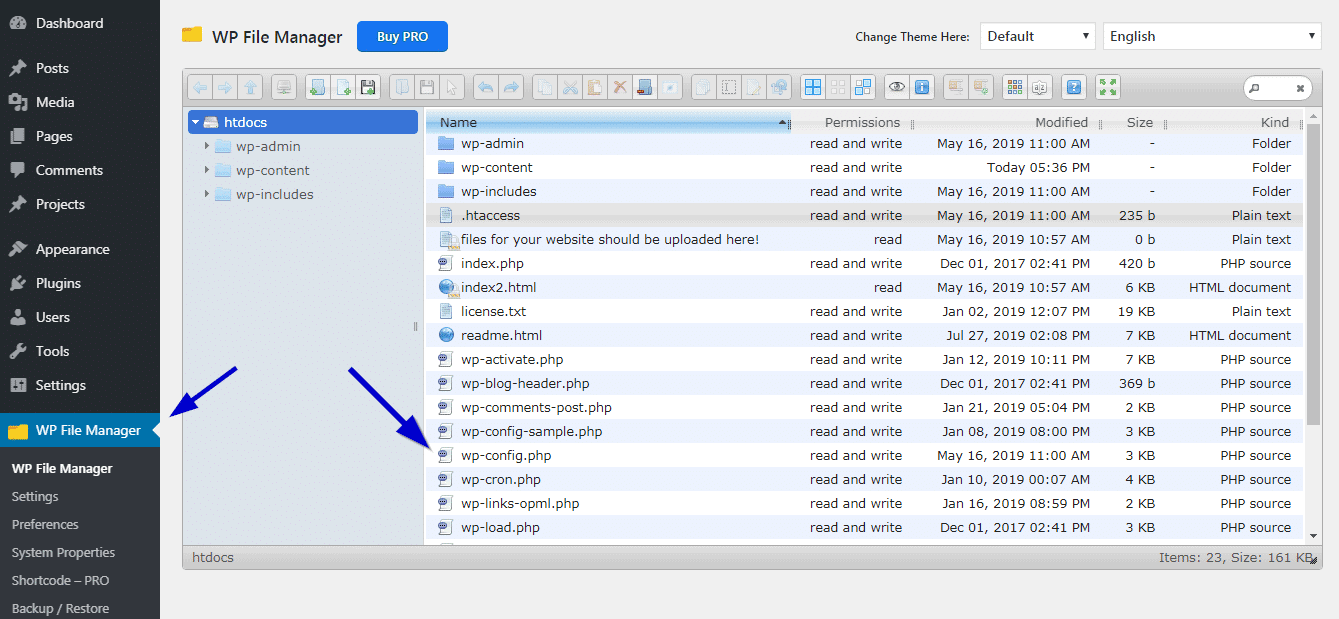Create a new file with toolbar icon
Image resolution: width=1339 pixels, height=619 pixels.
[343, 87]
